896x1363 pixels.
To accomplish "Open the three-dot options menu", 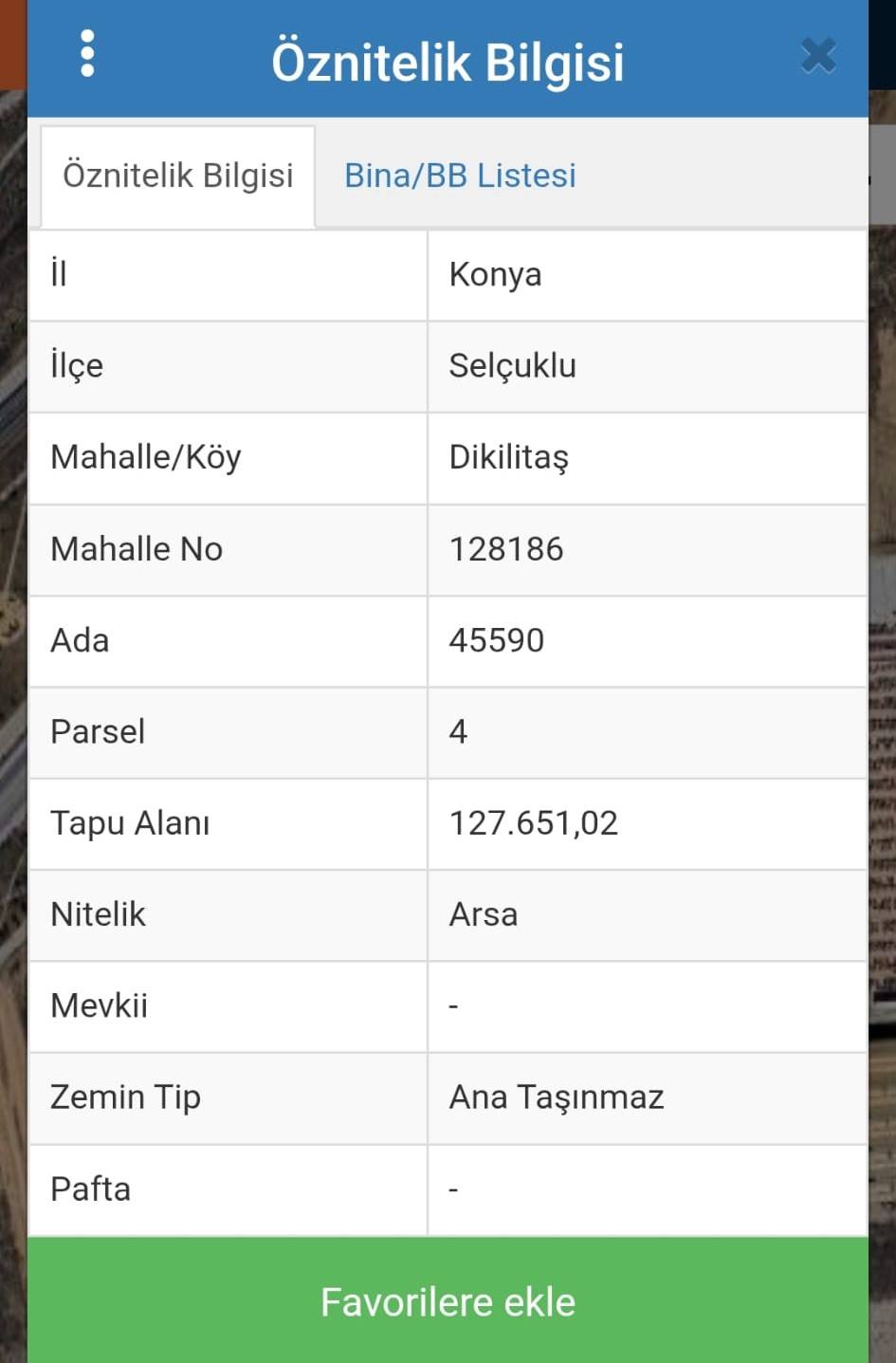I will (87, 53).
